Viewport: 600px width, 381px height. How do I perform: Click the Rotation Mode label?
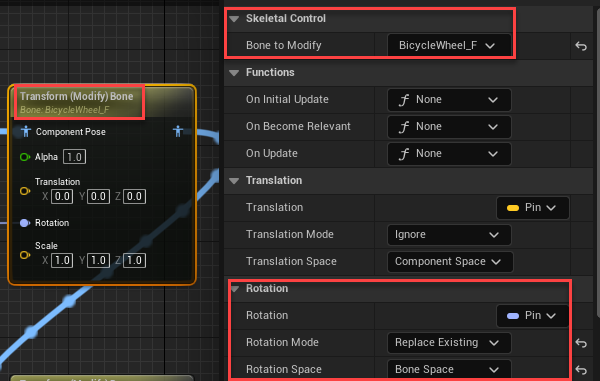[282, 343]
